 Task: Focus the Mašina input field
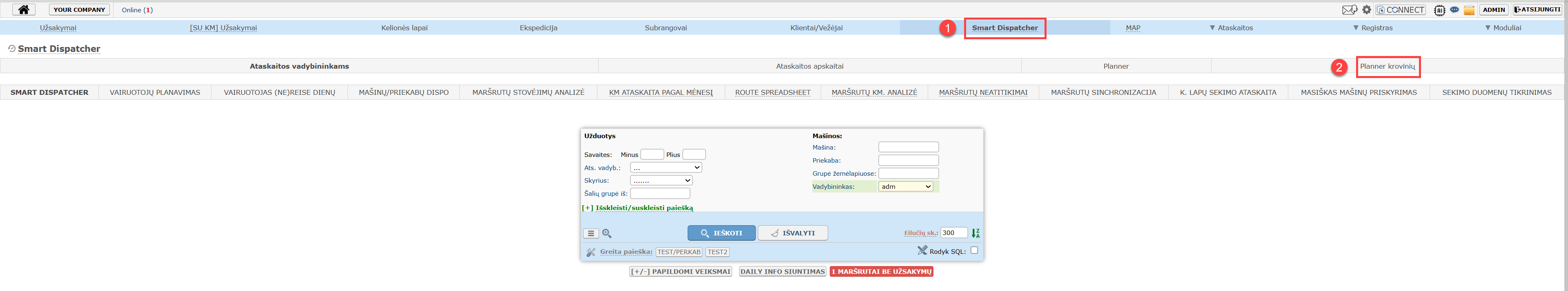[908, 147]
